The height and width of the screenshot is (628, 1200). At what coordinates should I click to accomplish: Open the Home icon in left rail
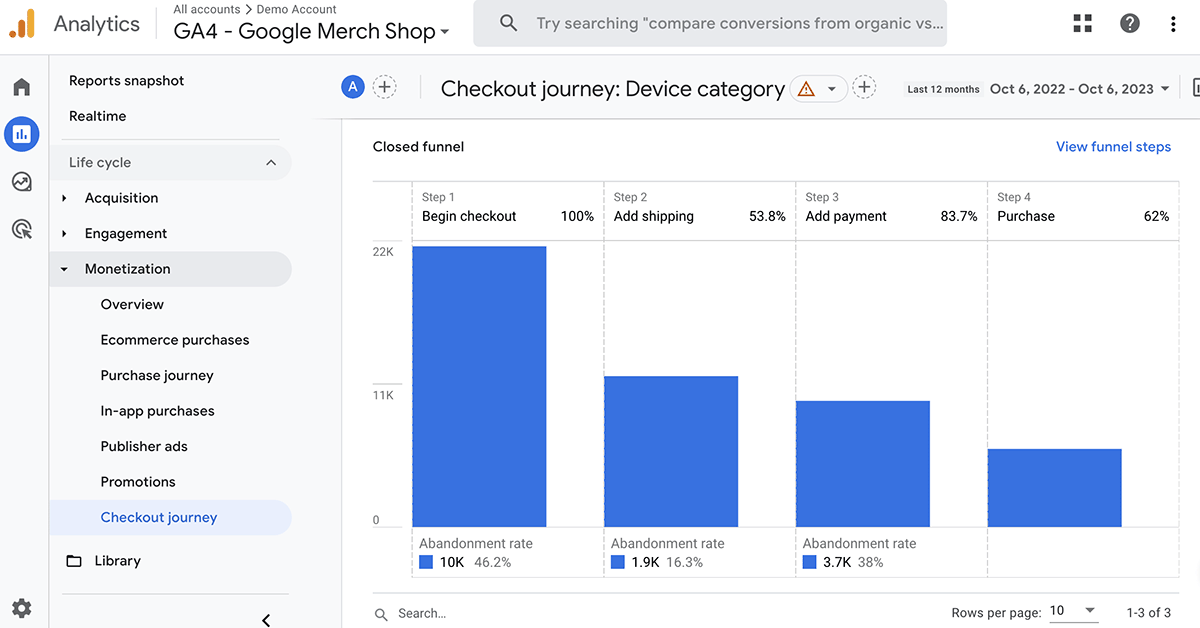click(x=22, y=88)
